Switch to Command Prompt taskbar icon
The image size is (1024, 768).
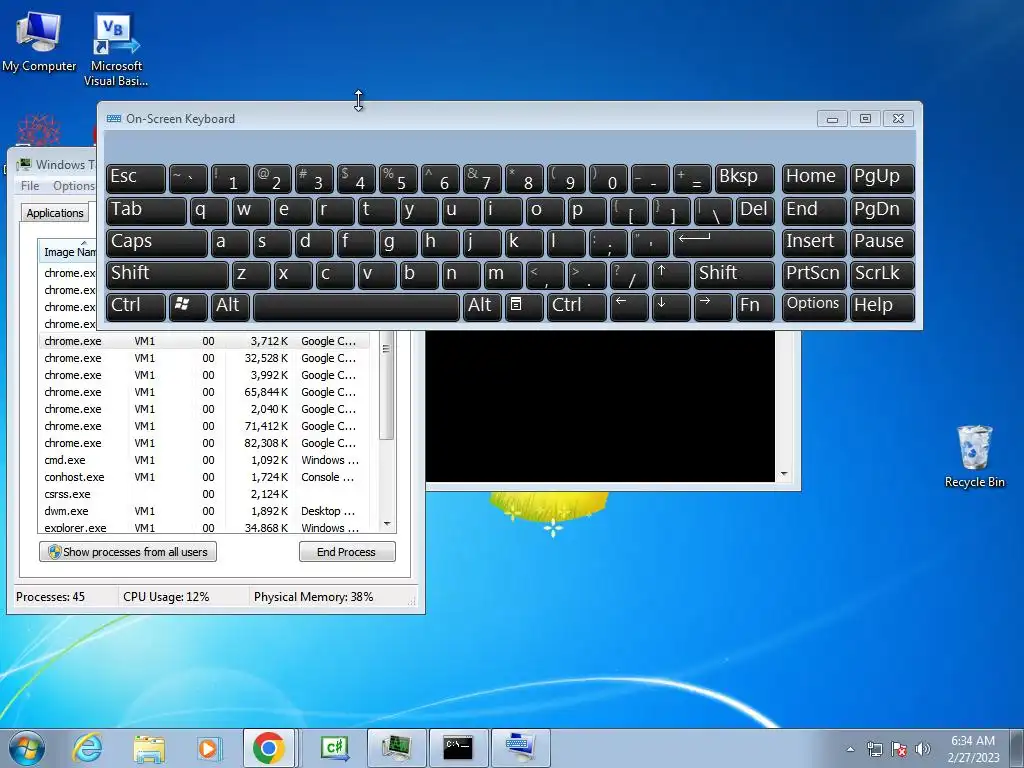pos(458,748)
